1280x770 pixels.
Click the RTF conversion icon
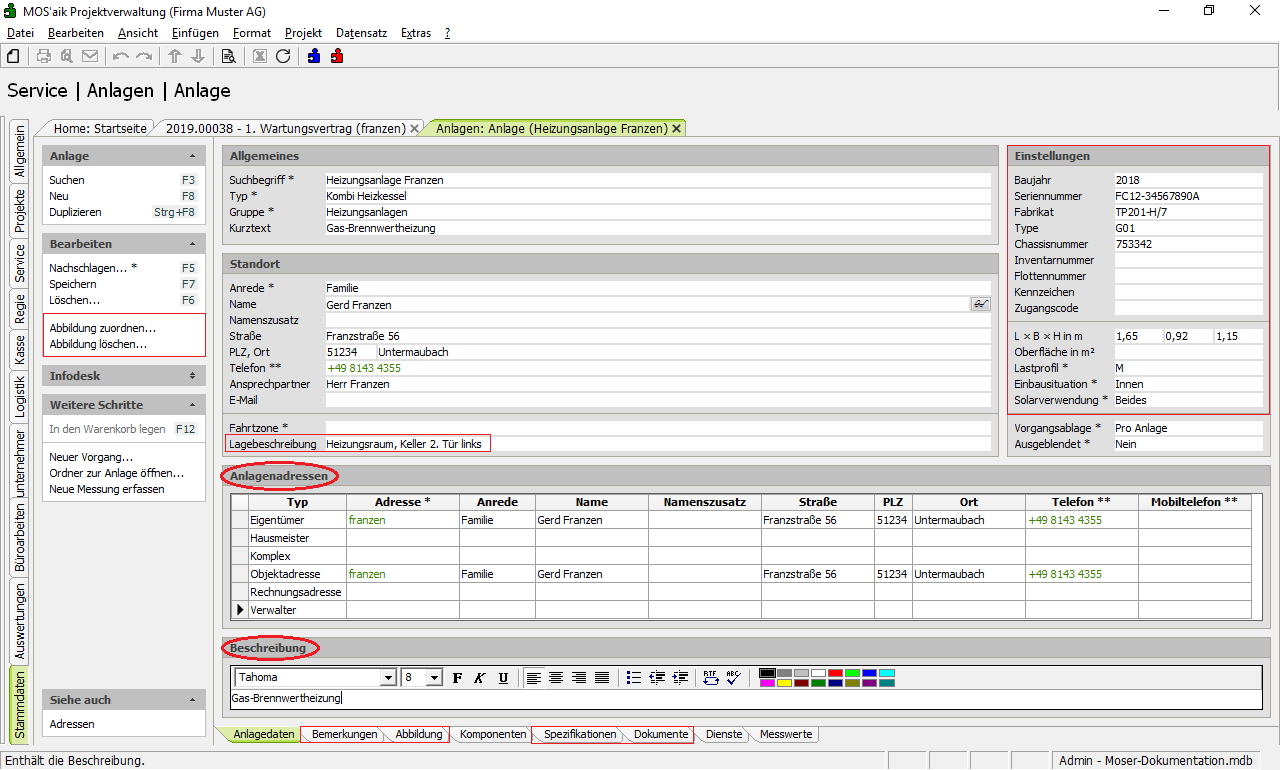pos(711,677)
